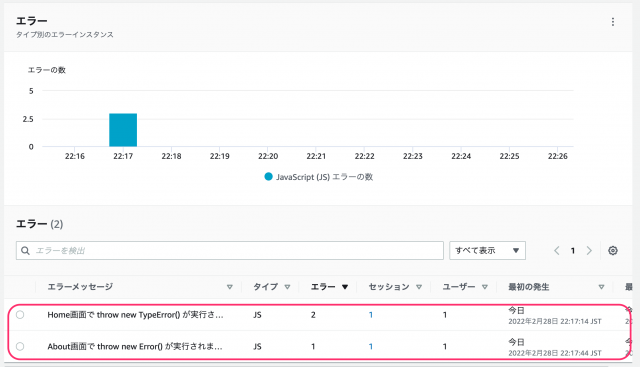Click page number 1 in pagination

pyautogui.click(x=573, y=251)
